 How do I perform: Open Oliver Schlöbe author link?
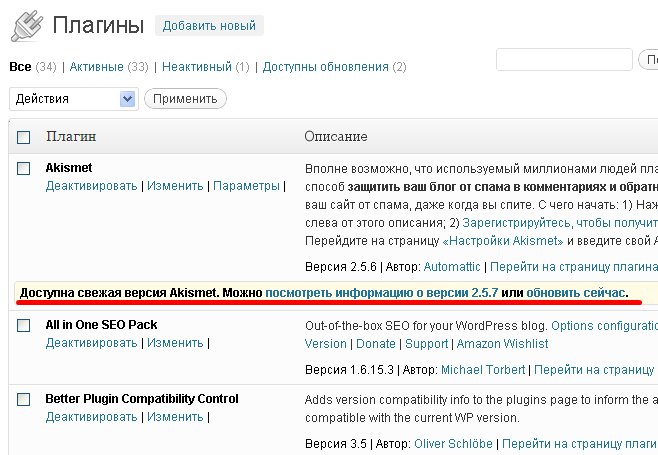453,444
